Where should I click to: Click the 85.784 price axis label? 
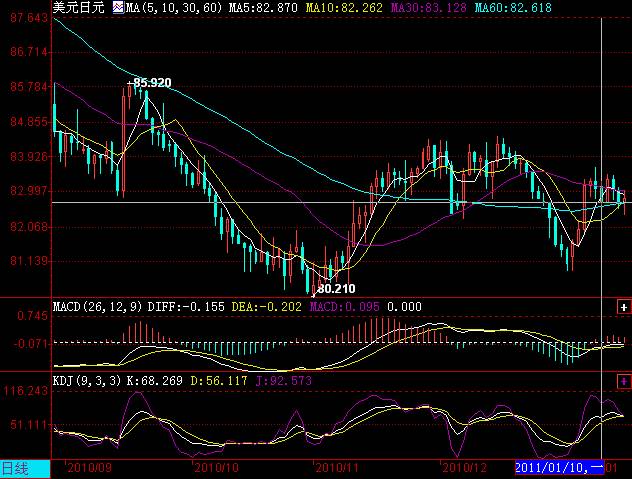pos(29,87)
